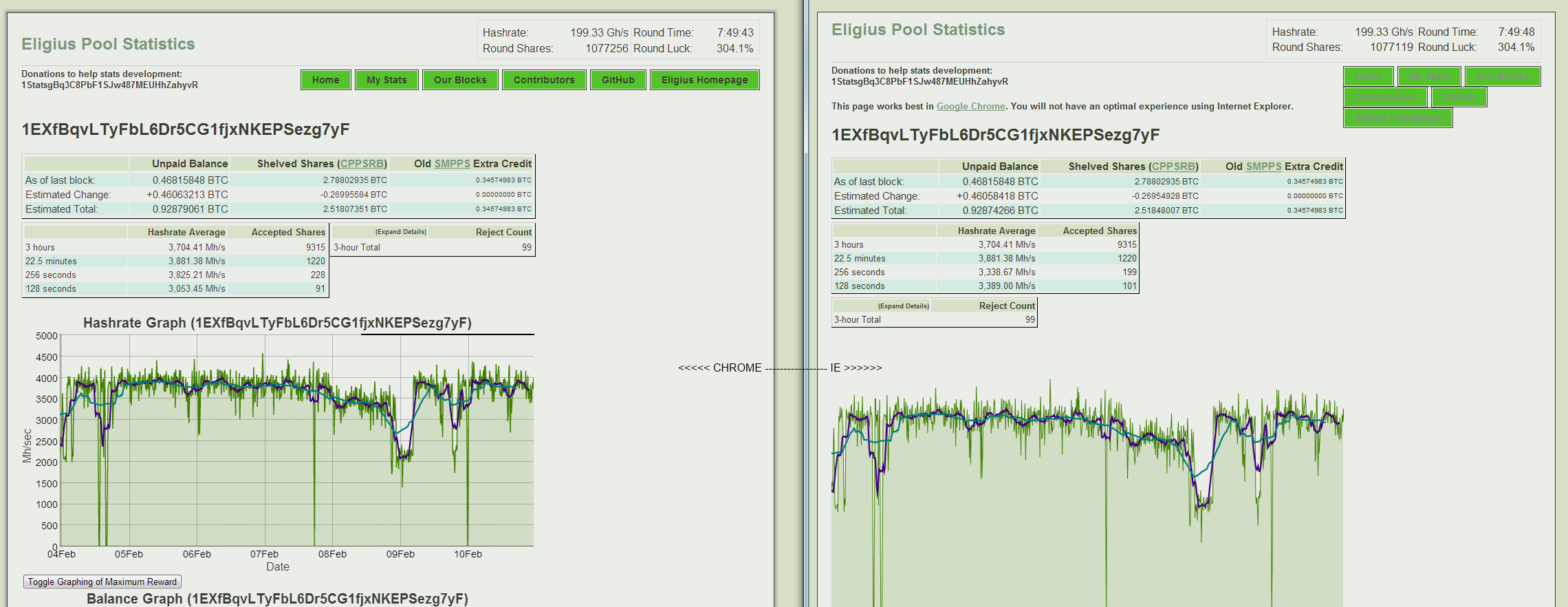The width and height of the screenshot is (1568, 607).
Task: Follow CPPSRB link in IE window
Action: (1174, 167)
